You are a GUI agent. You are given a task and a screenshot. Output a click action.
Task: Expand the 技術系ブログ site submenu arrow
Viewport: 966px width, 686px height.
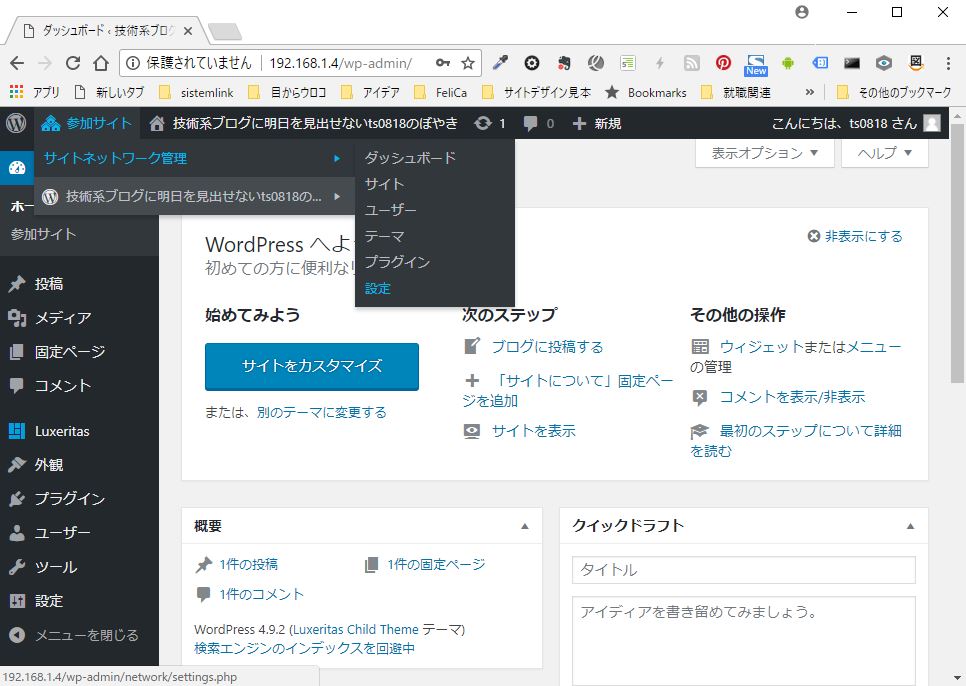coord(337,196)
